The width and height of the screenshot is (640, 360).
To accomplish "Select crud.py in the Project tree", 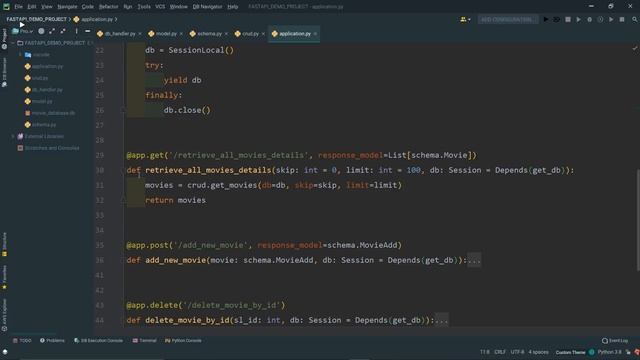I will pos(36,78).
